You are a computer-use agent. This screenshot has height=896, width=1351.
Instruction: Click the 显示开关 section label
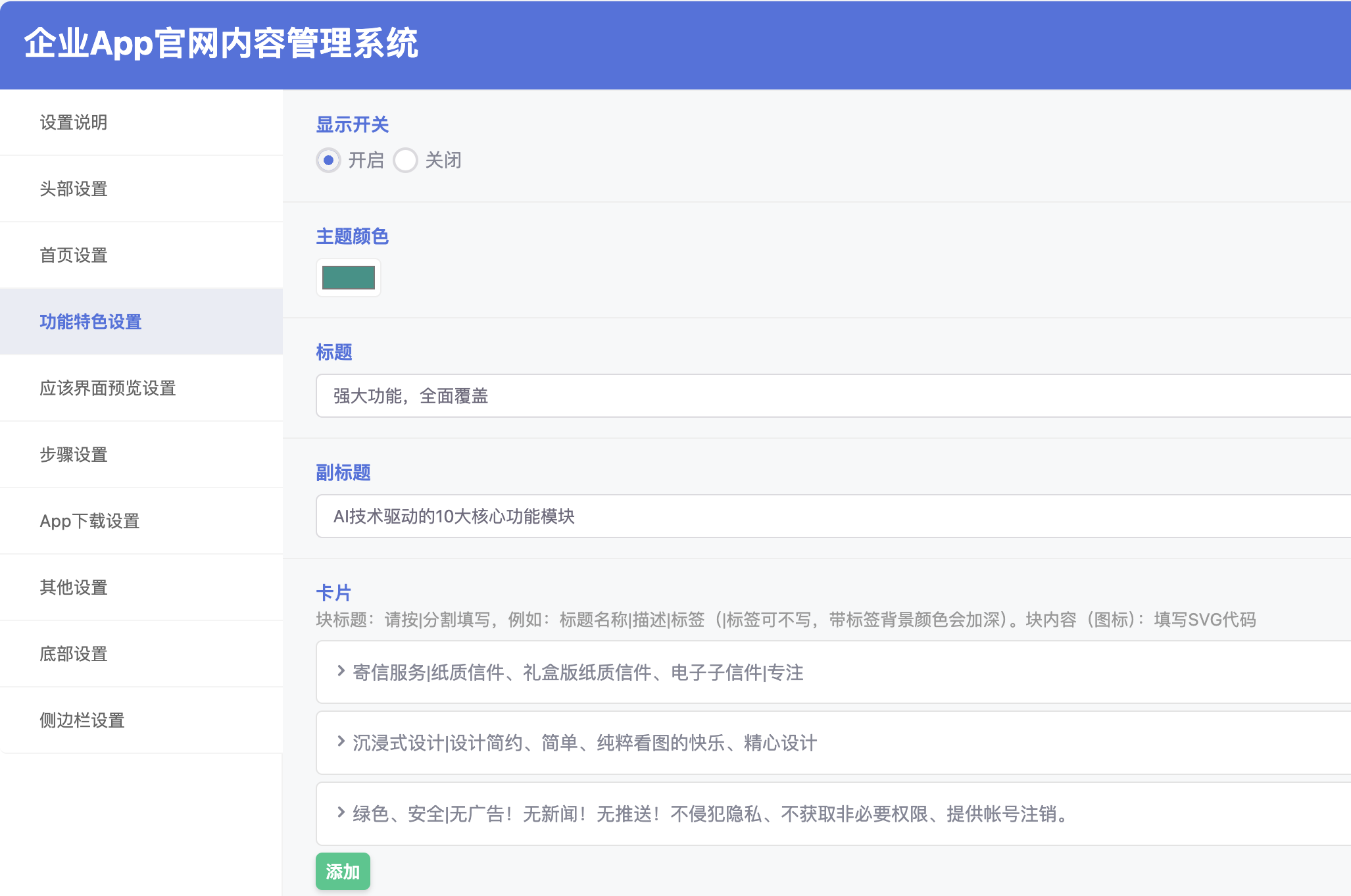point(353,124)
